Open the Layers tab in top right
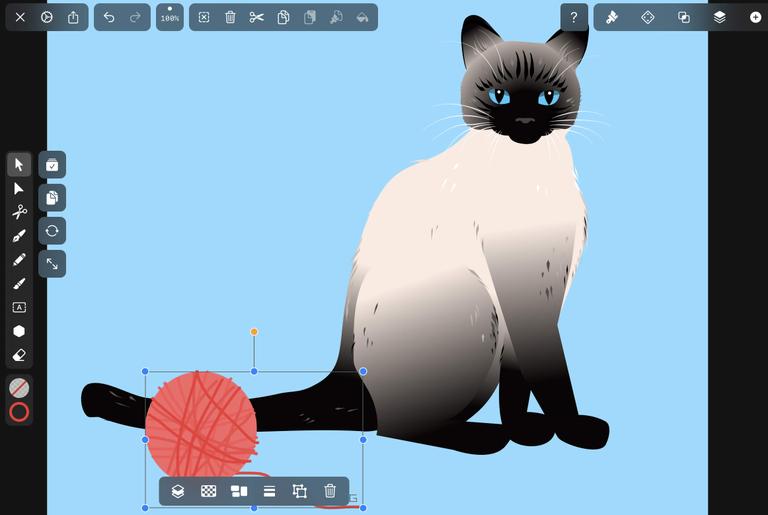Image resolution: width=768 pixels, height=515 pixels. point(720,18)
